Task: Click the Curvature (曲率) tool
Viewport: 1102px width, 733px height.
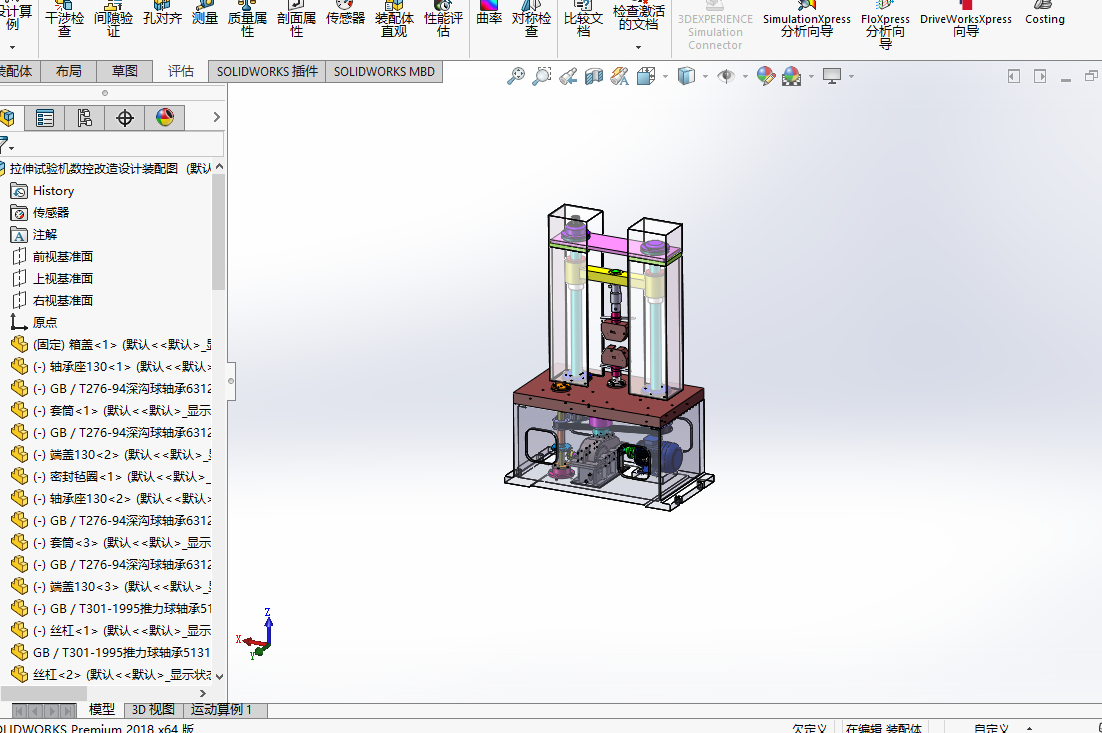Action: pyautogui.click(x=488, y=13)
